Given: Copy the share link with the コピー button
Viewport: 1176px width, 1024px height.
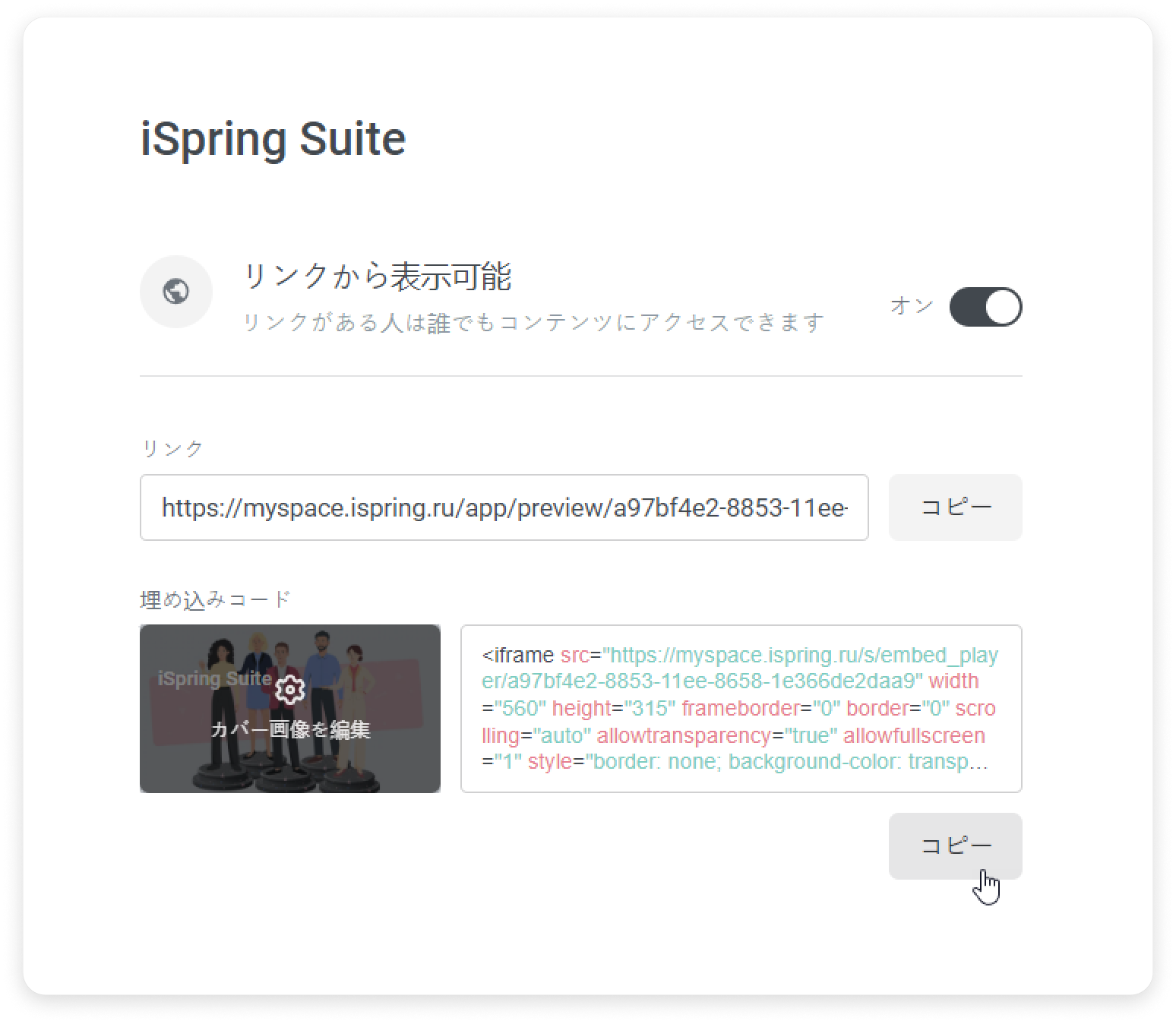Looking at the screenshot, I should pyautogui.click(x=955, y=507).
